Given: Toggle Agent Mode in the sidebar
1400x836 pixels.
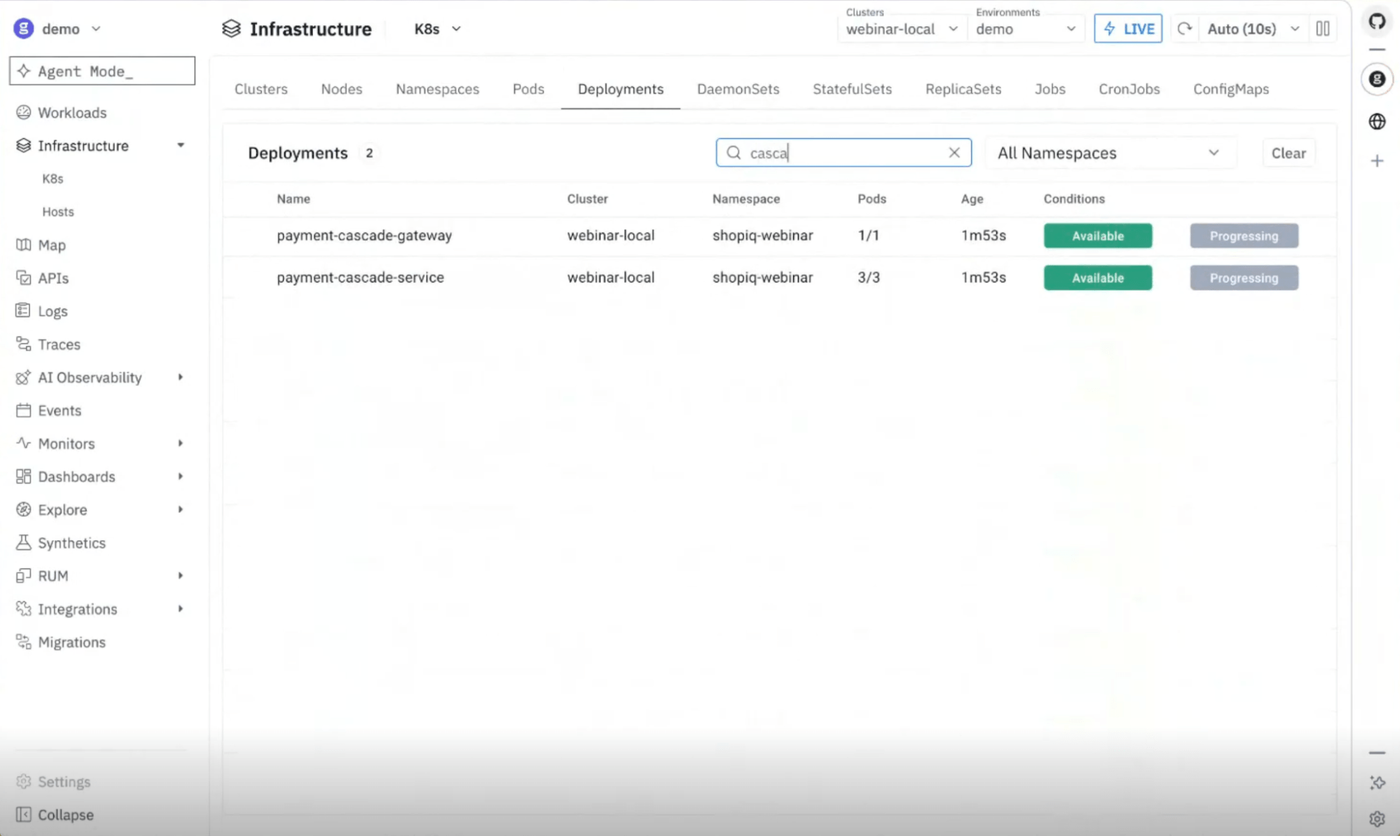Looking at the screenshot, I should point(102,71).
